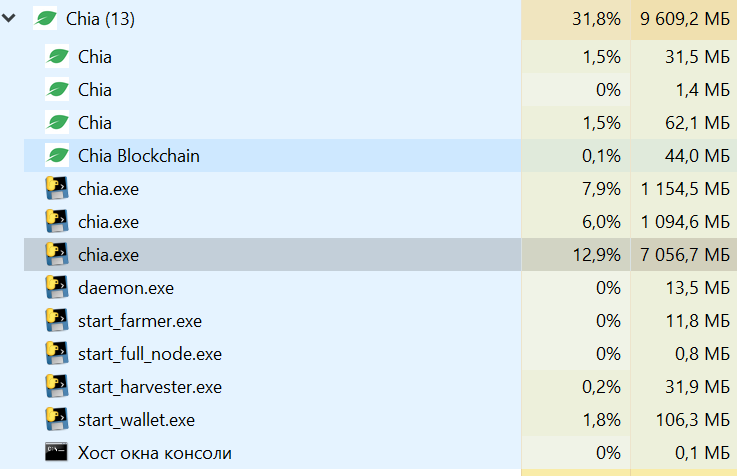737x476 pixels.
Task: Select the Chia Blockchain process row
Action: pyautogui.click(x=139, y=156)
